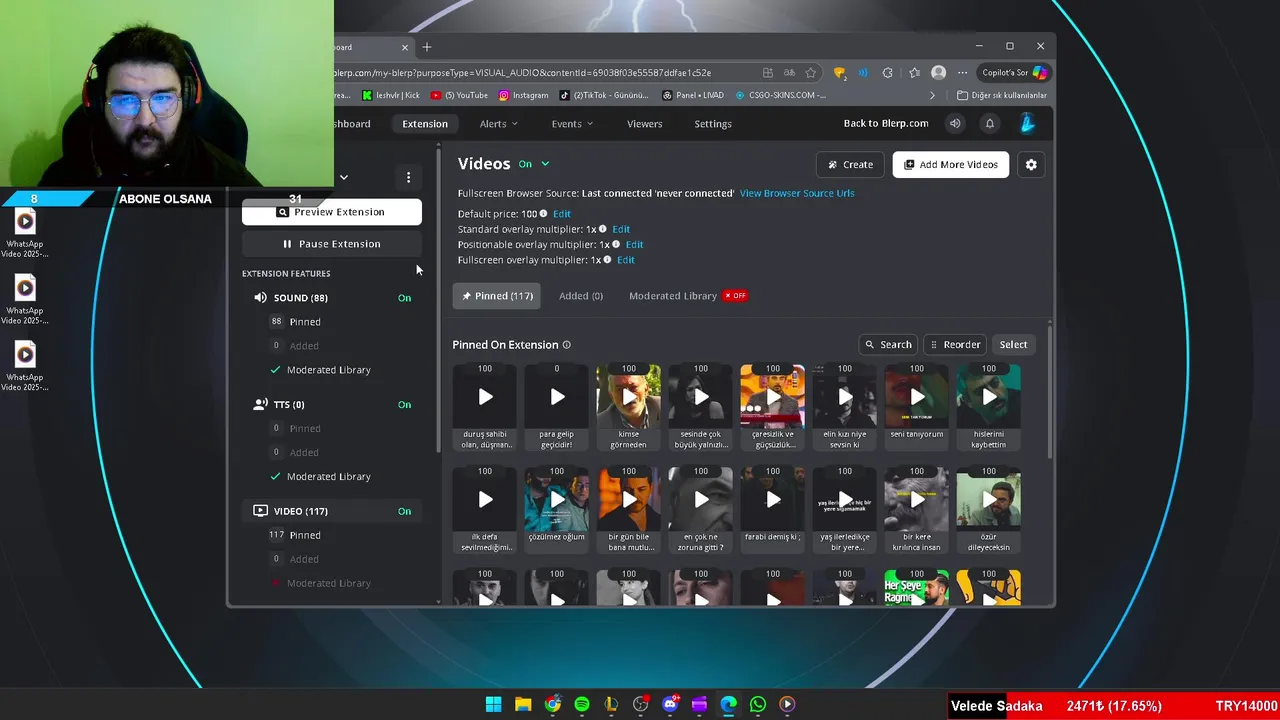Image resolution: width=1280 pixels, height=720 pixels.
Task: Open the Blerp profile avatar
Action: (x=1027, y=123)
